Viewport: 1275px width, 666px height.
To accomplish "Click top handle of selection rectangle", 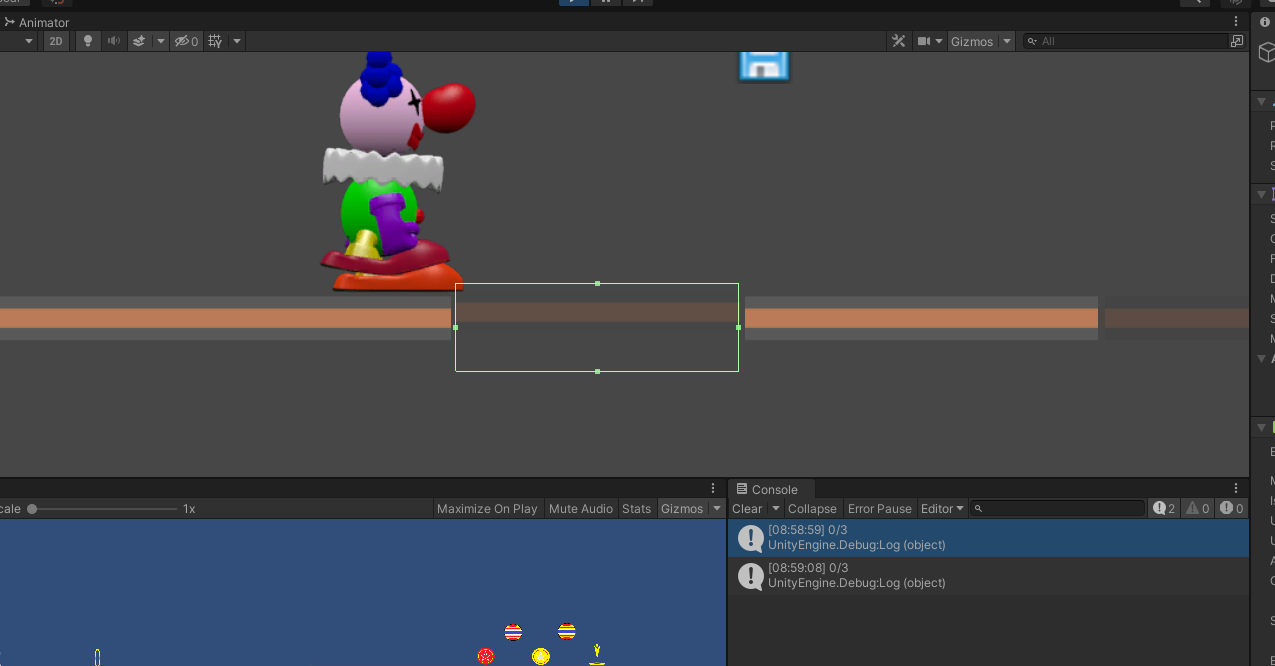I will [597, 284].
